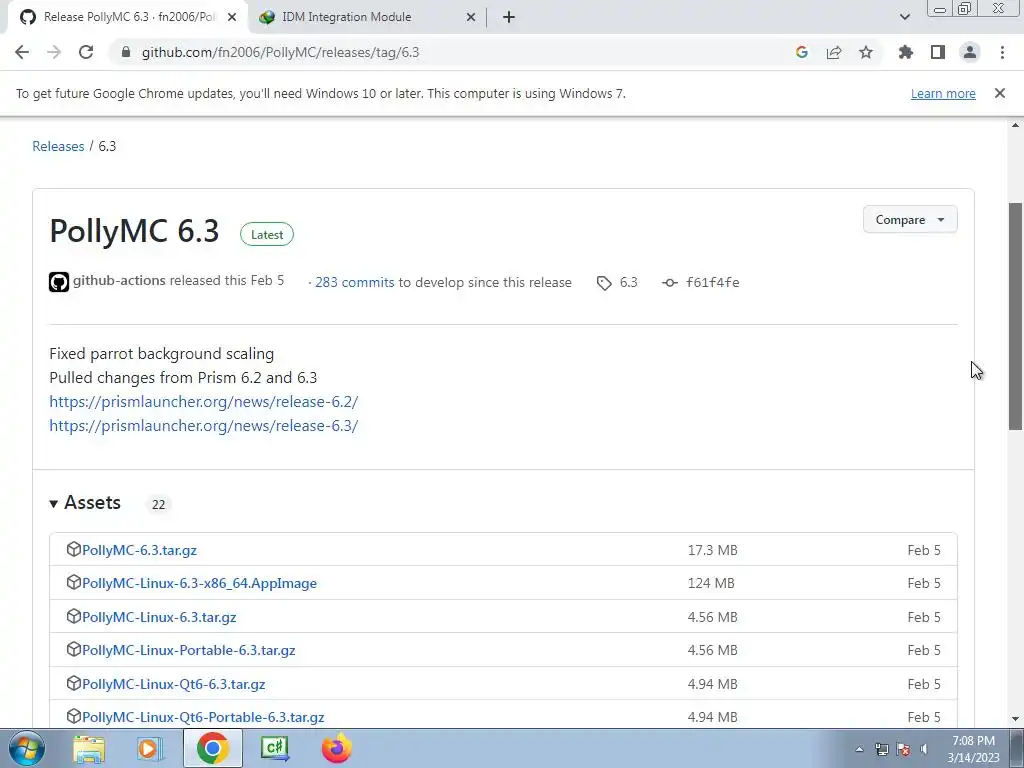1024x768 pixels.
Task: Open the Google icon in address bar
Action: pyautogui.click(x=802, y=52)
